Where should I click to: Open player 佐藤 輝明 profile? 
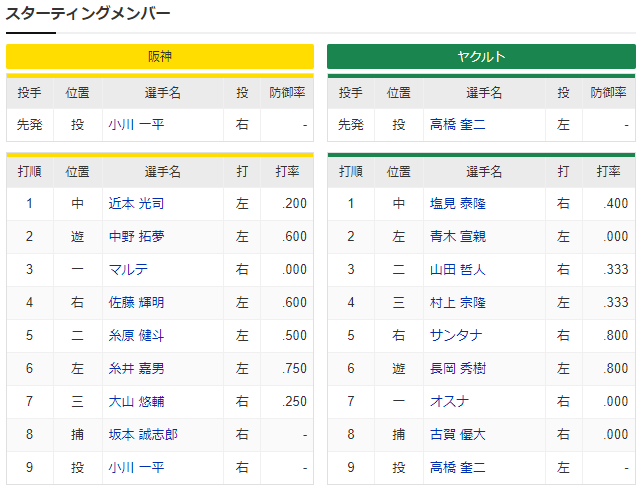click(x=136, y=302)
